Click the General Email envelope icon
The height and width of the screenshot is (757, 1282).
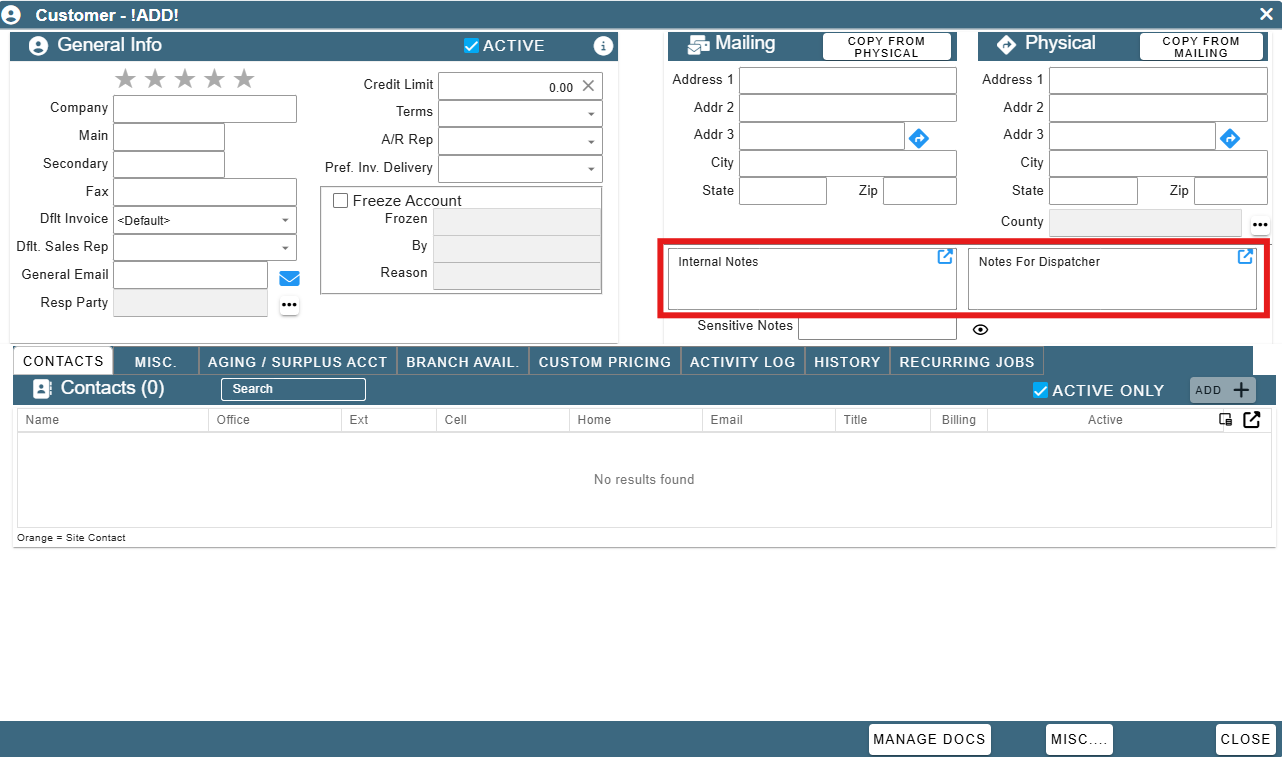[289, 278]
